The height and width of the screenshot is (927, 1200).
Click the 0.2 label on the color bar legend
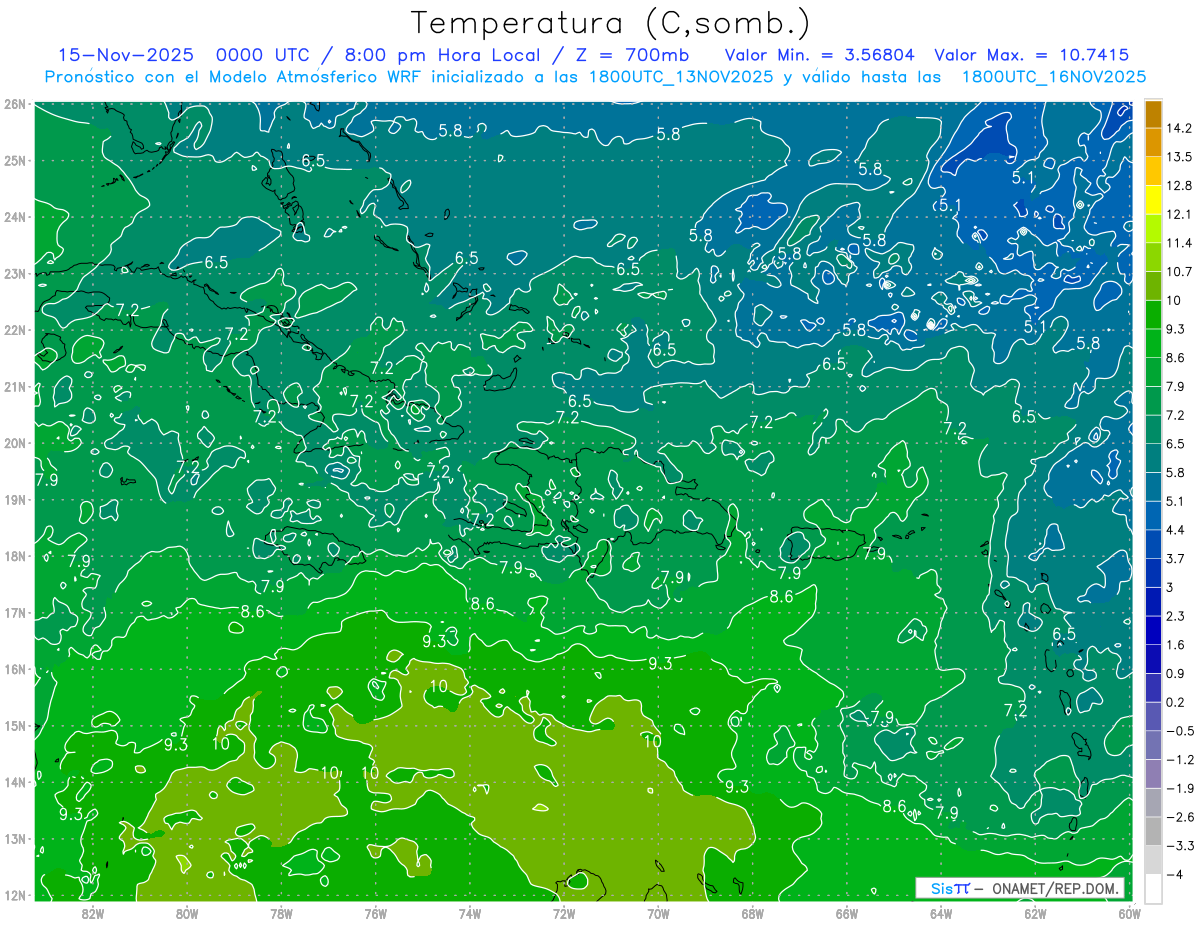[1175, 702]
